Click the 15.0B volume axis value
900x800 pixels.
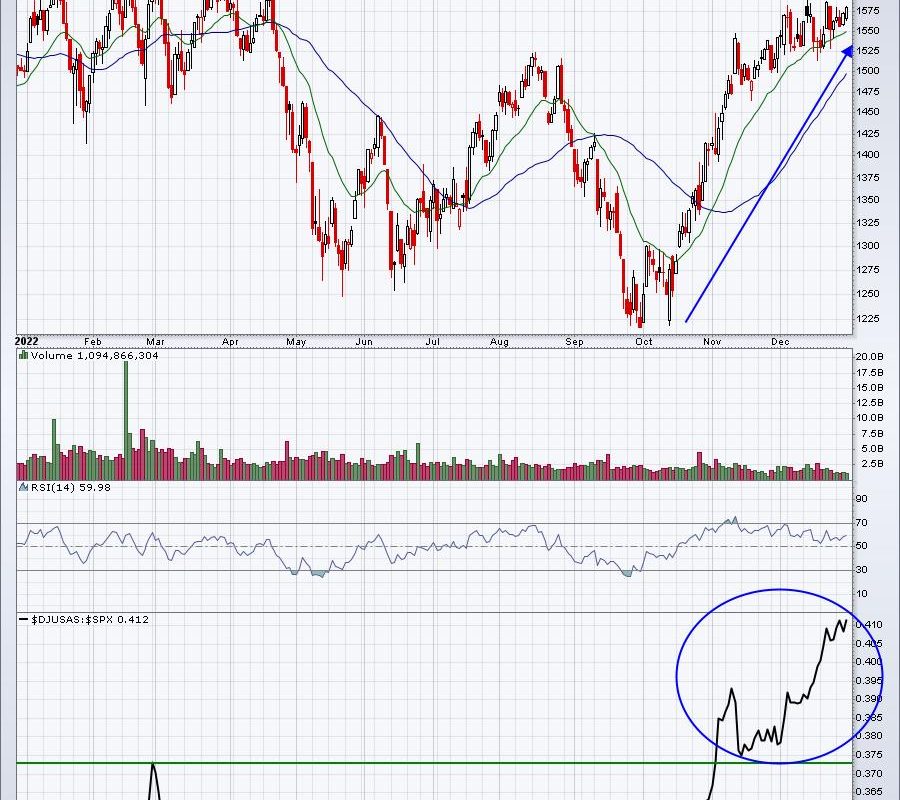[870, 387]
